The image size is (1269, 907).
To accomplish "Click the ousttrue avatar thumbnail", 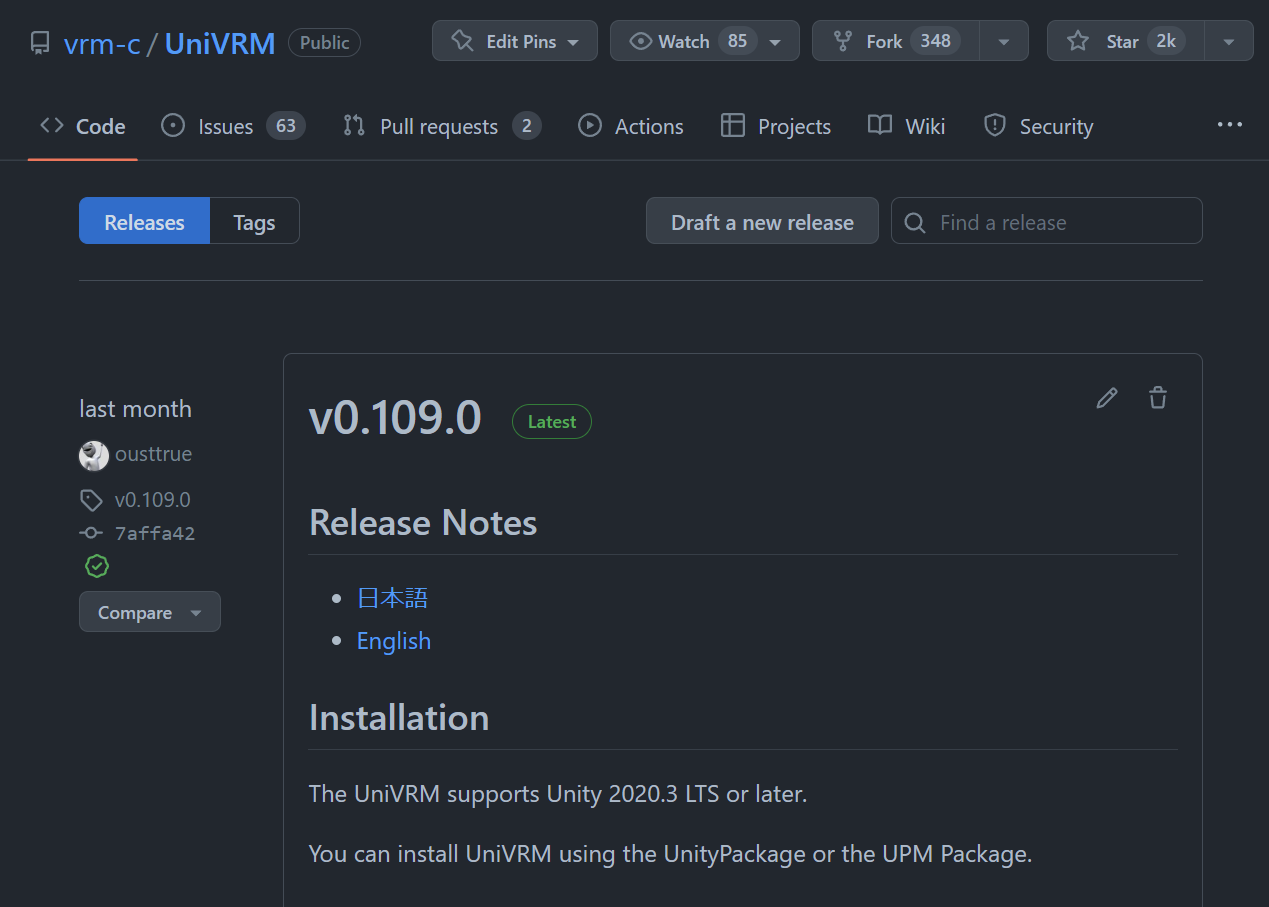I will (94, 455).
